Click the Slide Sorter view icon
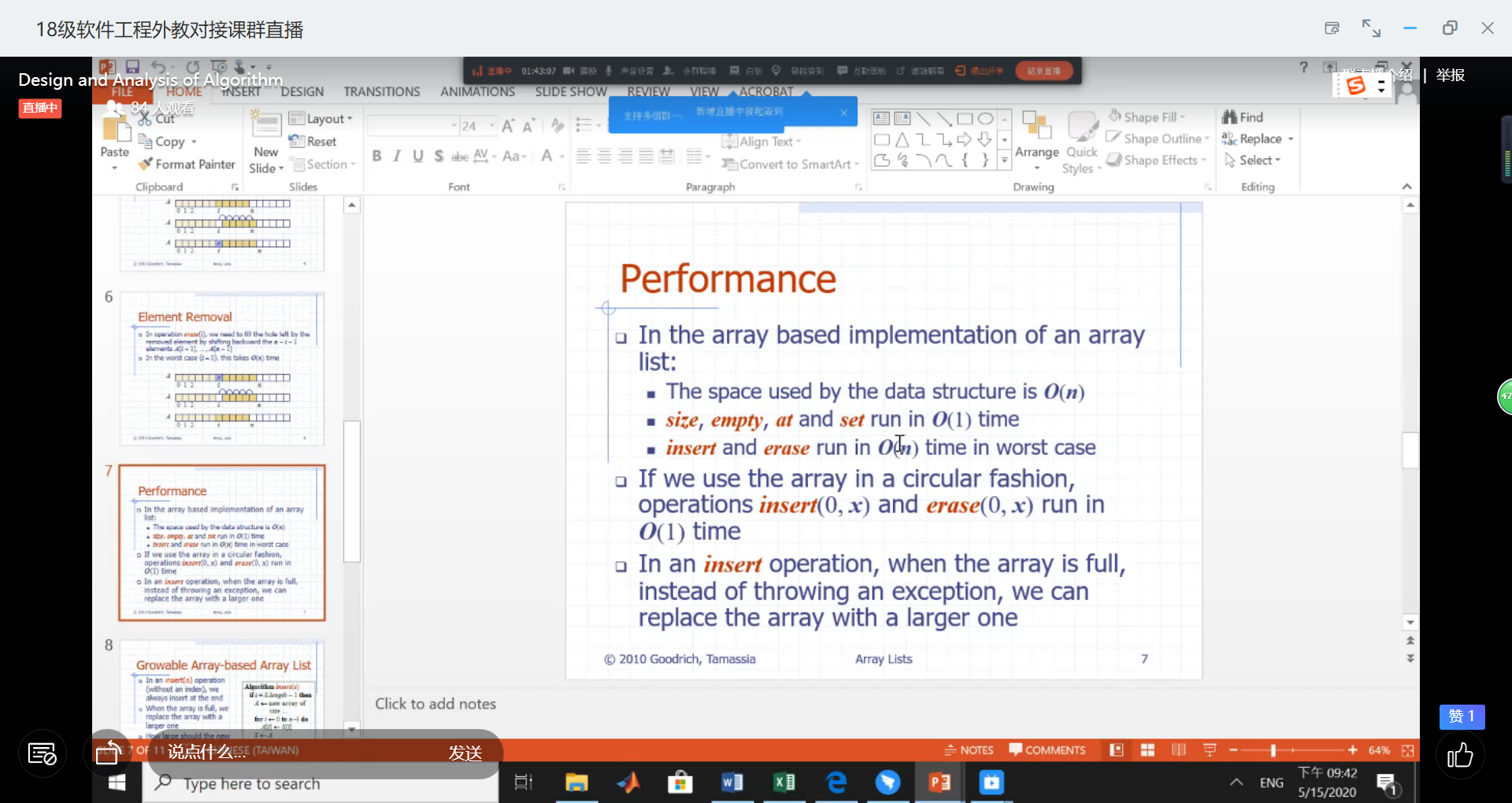The height and width of the screenshot is (803, 1512). [1147, 750]
